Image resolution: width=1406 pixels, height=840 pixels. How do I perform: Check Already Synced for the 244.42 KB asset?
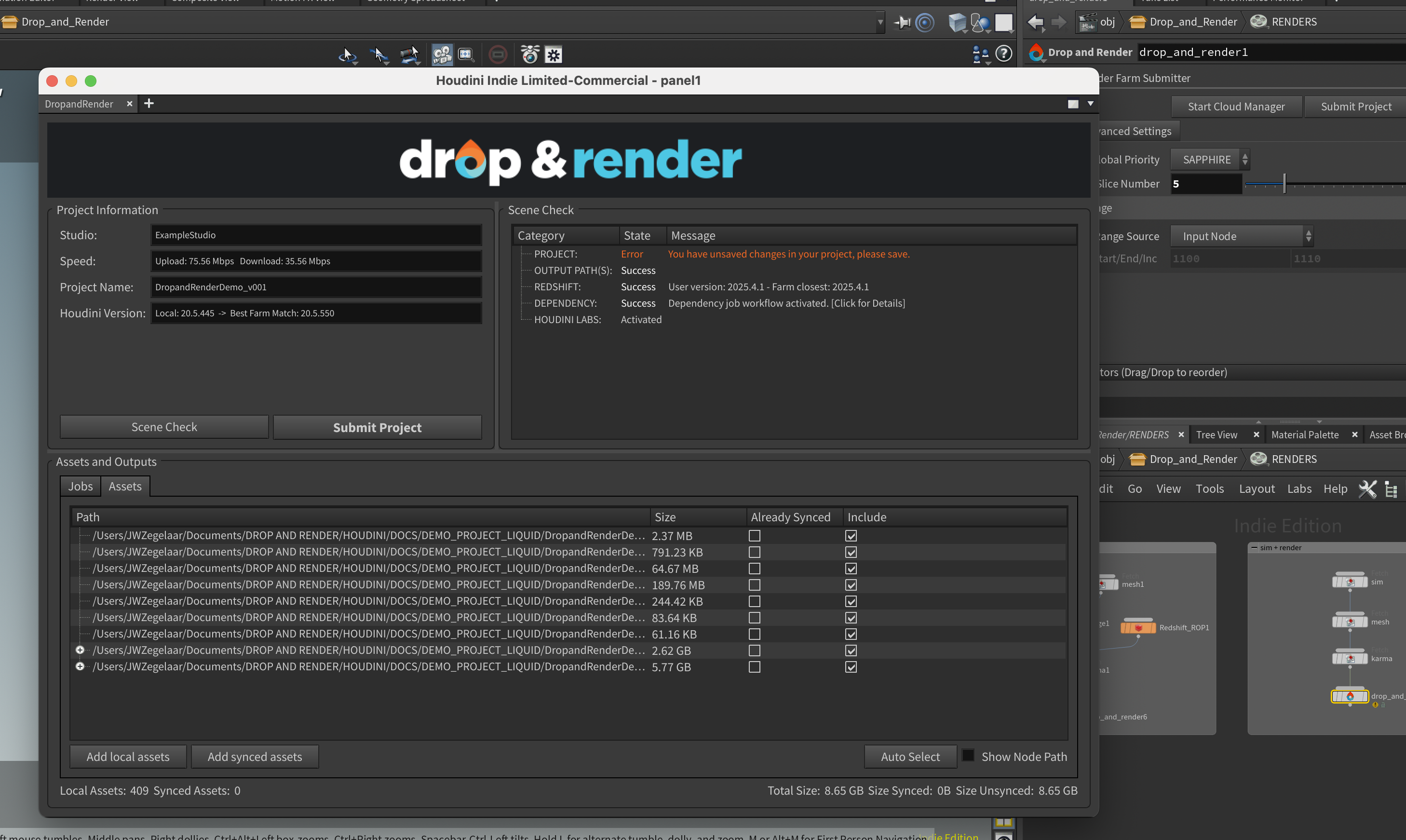point(755,601)
